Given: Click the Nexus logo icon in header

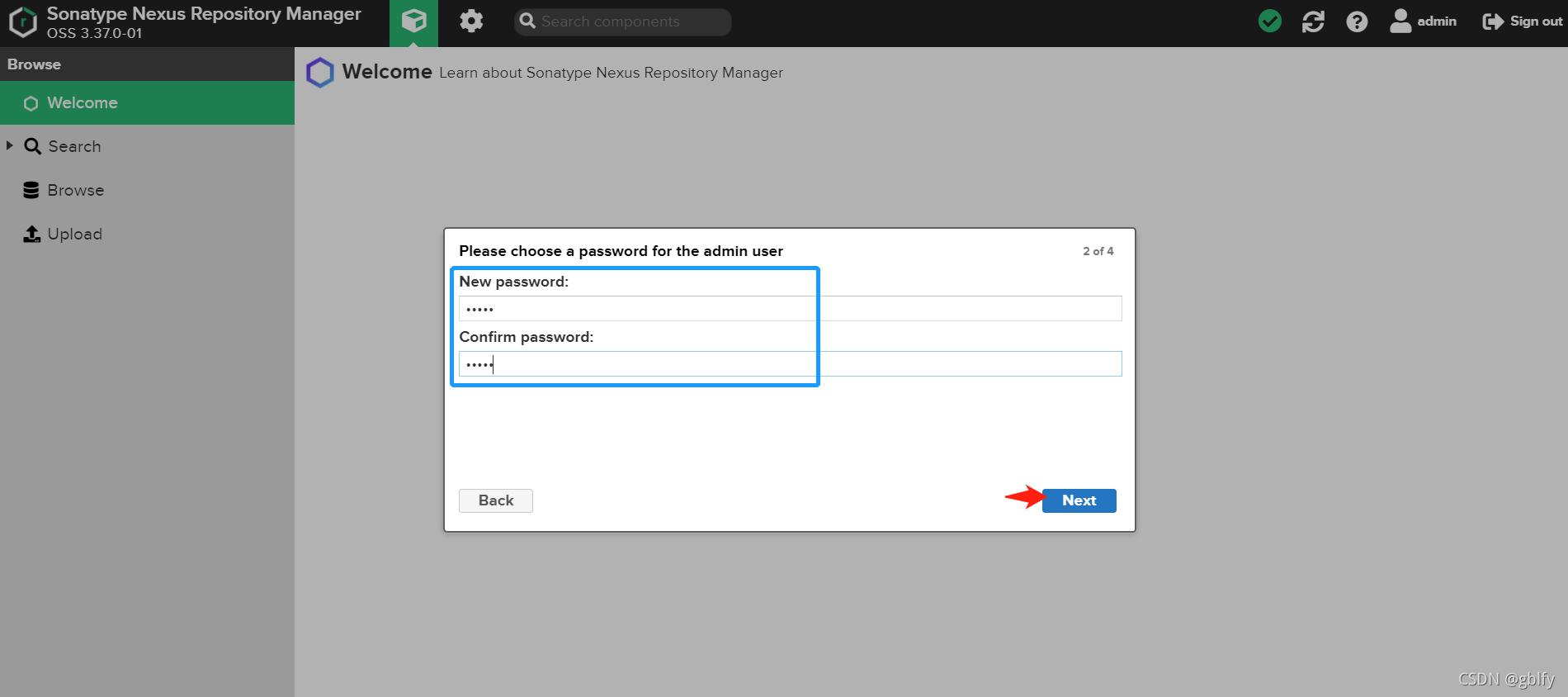Looking at the screenshot, I should coord(23,22).
